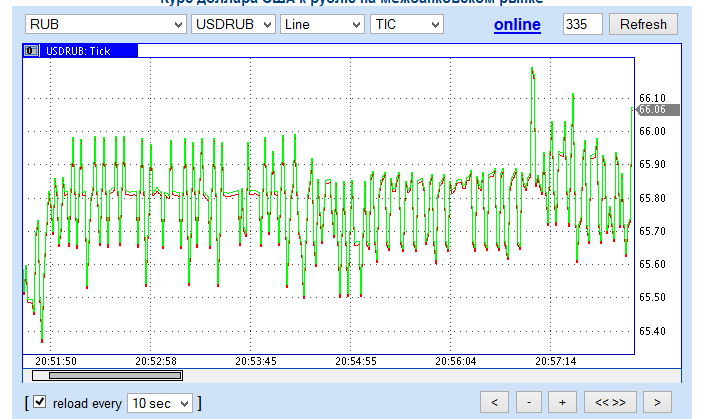Click the 20:56:04 time axis label
The height and width of the screenshot is (419, 702).
456,361
